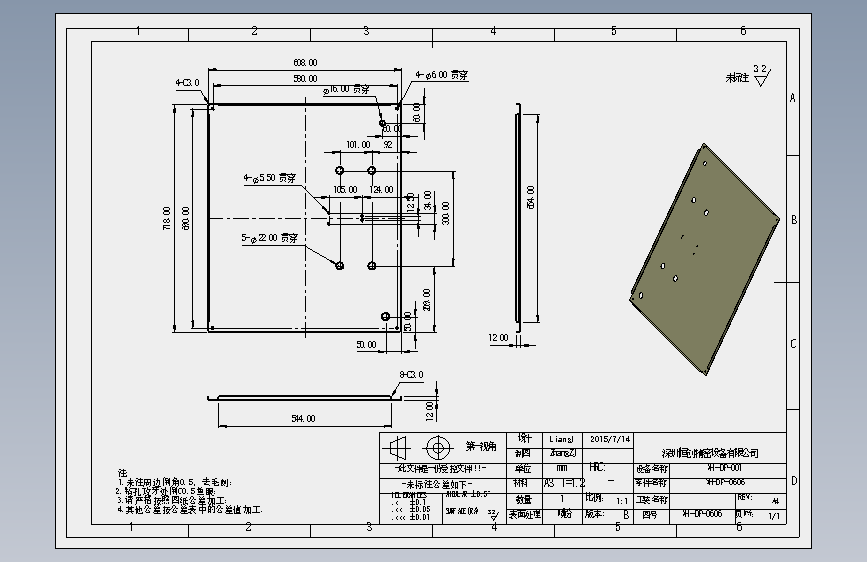The image size is (867, 562).
Task: Select the 92 dimension value
Action: pyautogui.click(x=388, y=144)
